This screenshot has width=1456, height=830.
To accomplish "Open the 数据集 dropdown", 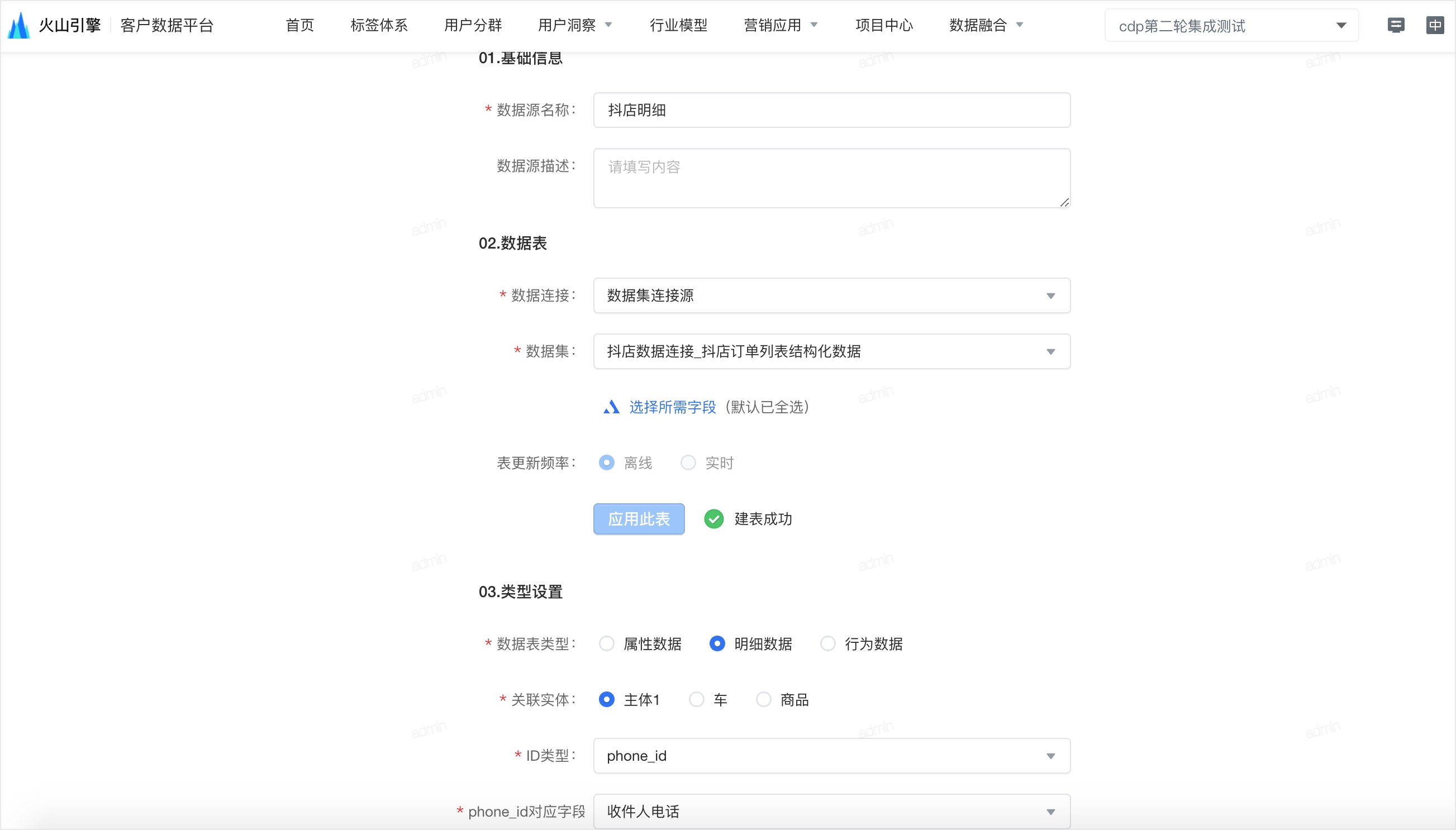I will [832, 351].
